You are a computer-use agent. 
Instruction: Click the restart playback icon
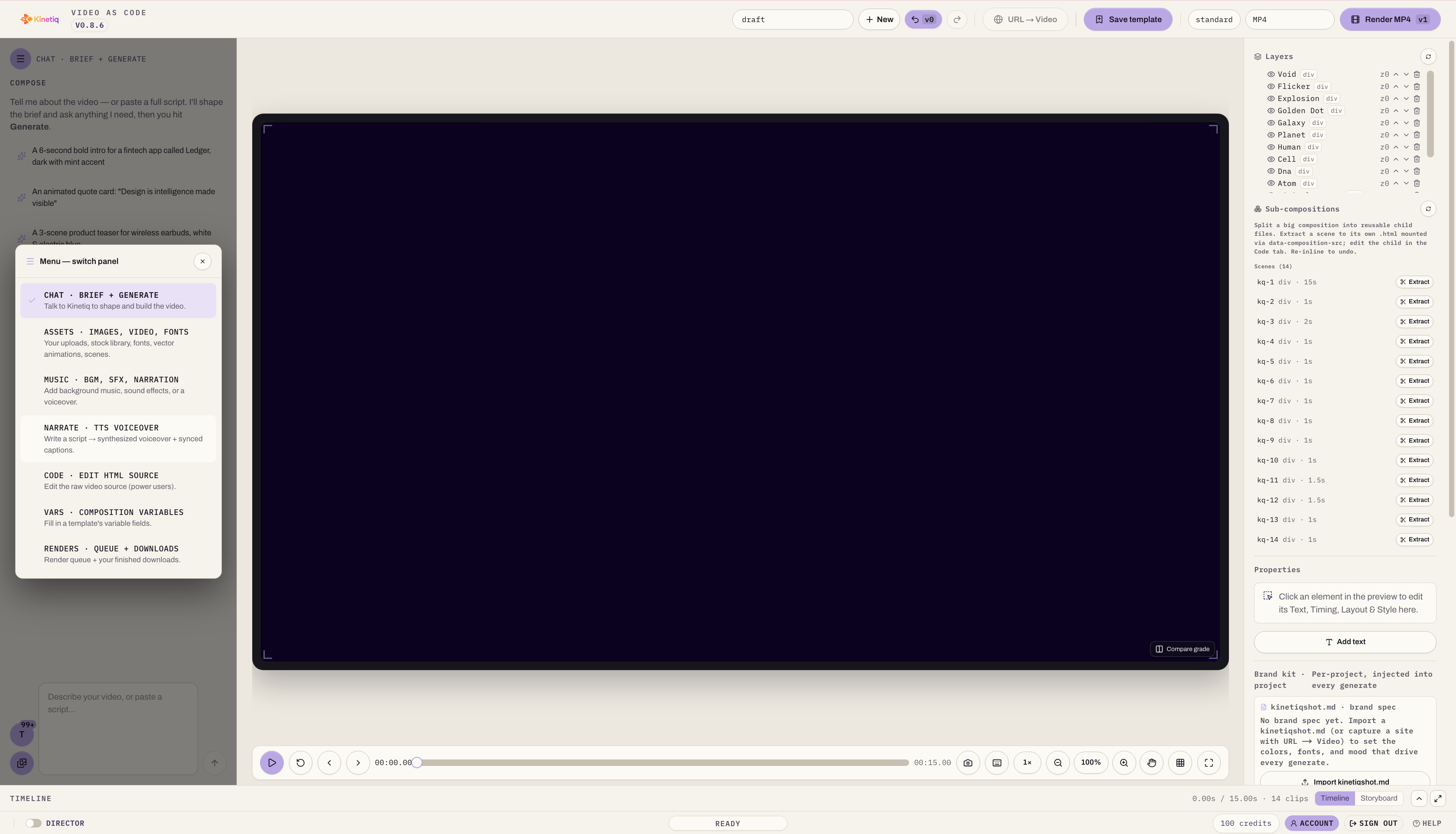click(301, 762)
